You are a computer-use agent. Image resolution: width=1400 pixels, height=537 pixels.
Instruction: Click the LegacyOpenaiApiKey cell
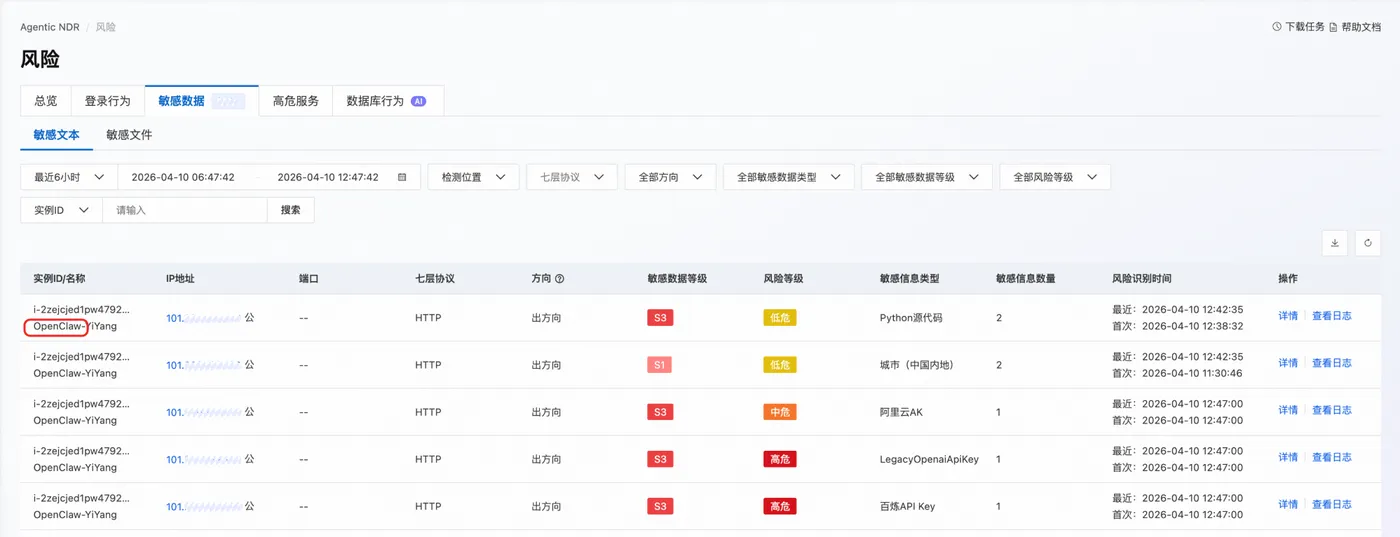click(x=929, y=459)
